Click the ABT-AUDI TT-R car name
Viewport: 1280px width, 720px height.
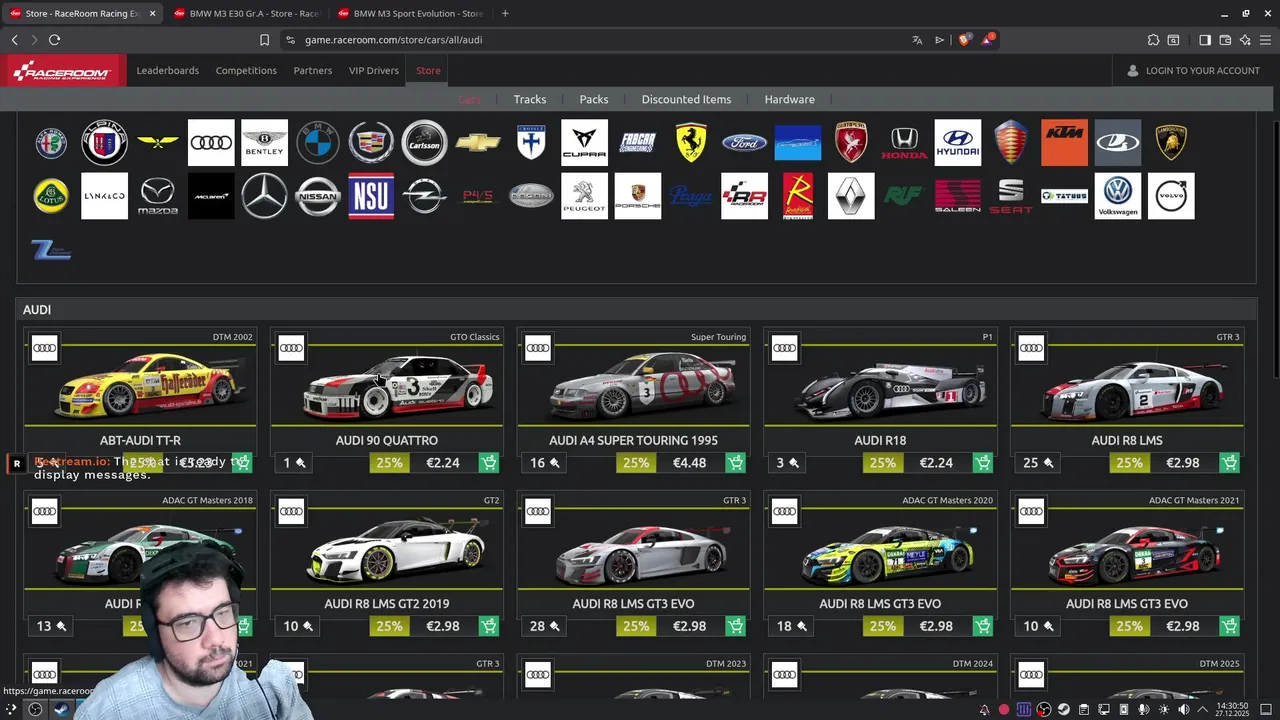[x=140, y=441]
